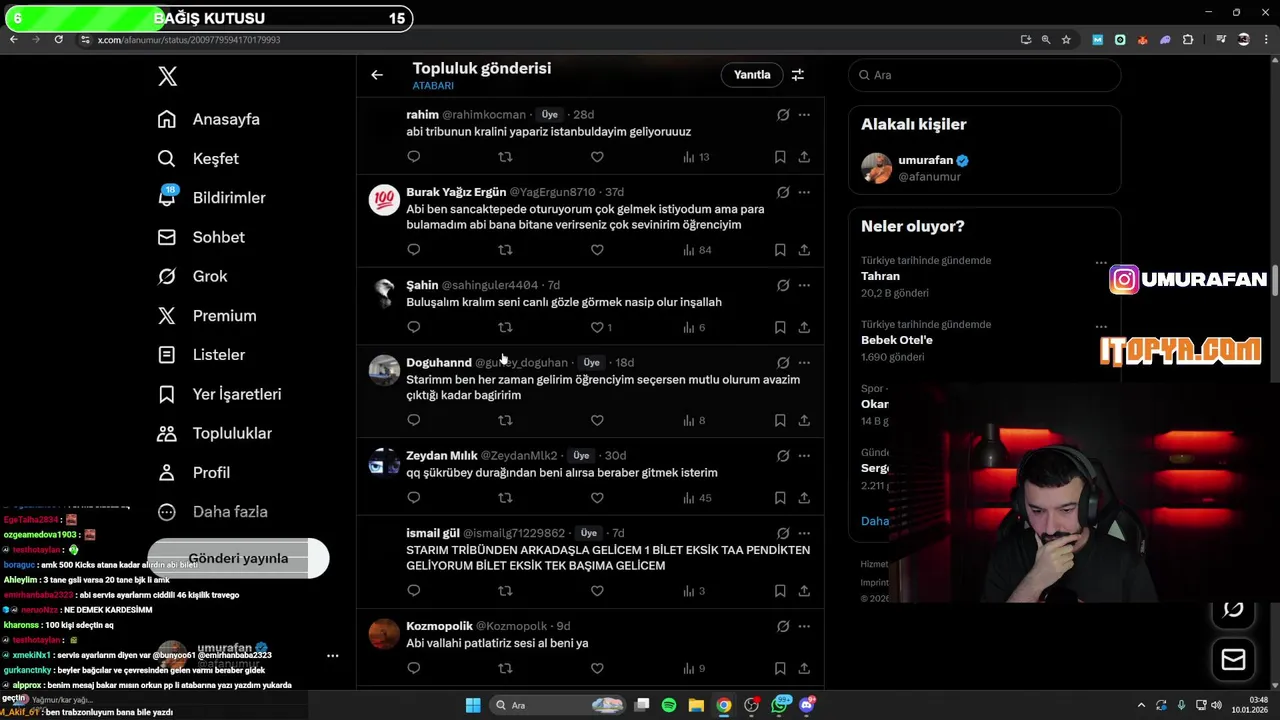This screenshot has height=720, width=1280.
Task: Open Bebek Otel'e trending topic
Action: tap(897, 340)
